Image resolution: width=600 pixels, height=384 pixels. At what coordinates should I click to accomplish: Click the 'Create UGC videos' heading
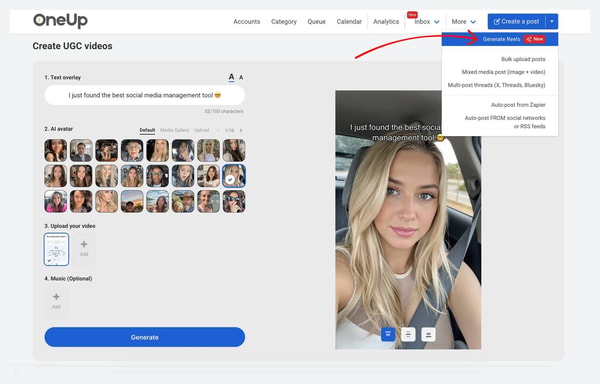(72, 46)
